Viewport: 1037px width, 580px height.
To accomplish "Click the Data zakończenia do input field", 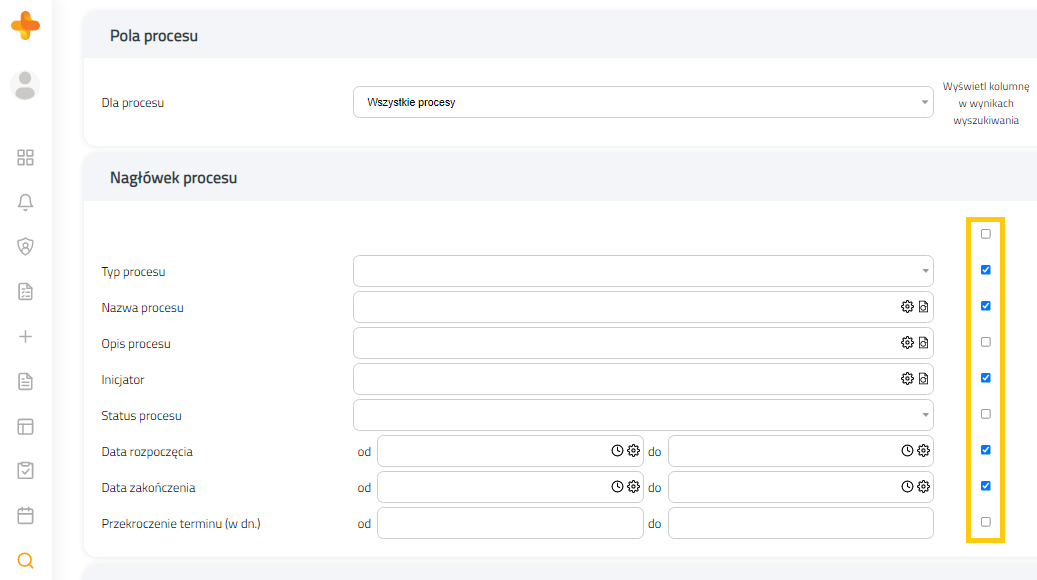I will point(800,487).
